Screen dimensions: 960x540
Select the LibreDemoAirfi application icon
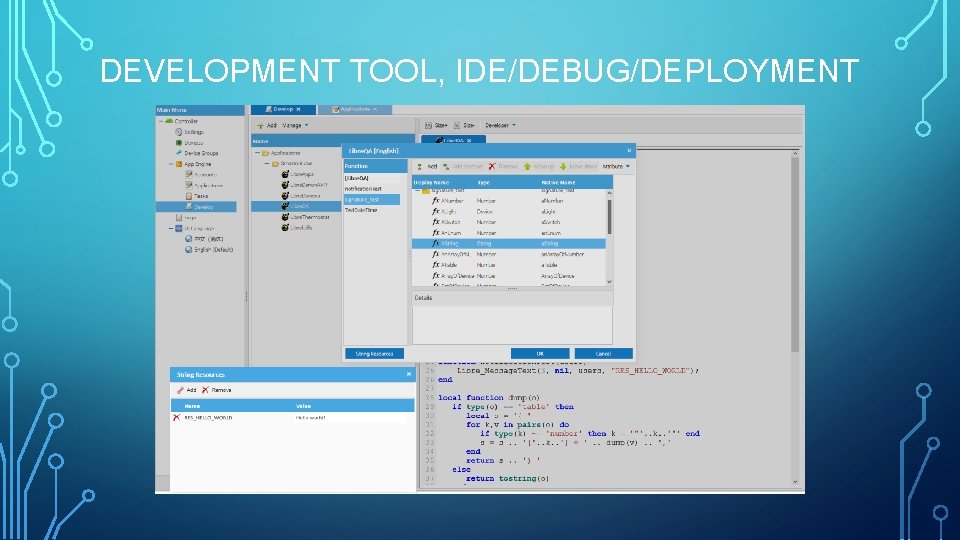click(285, 185)
